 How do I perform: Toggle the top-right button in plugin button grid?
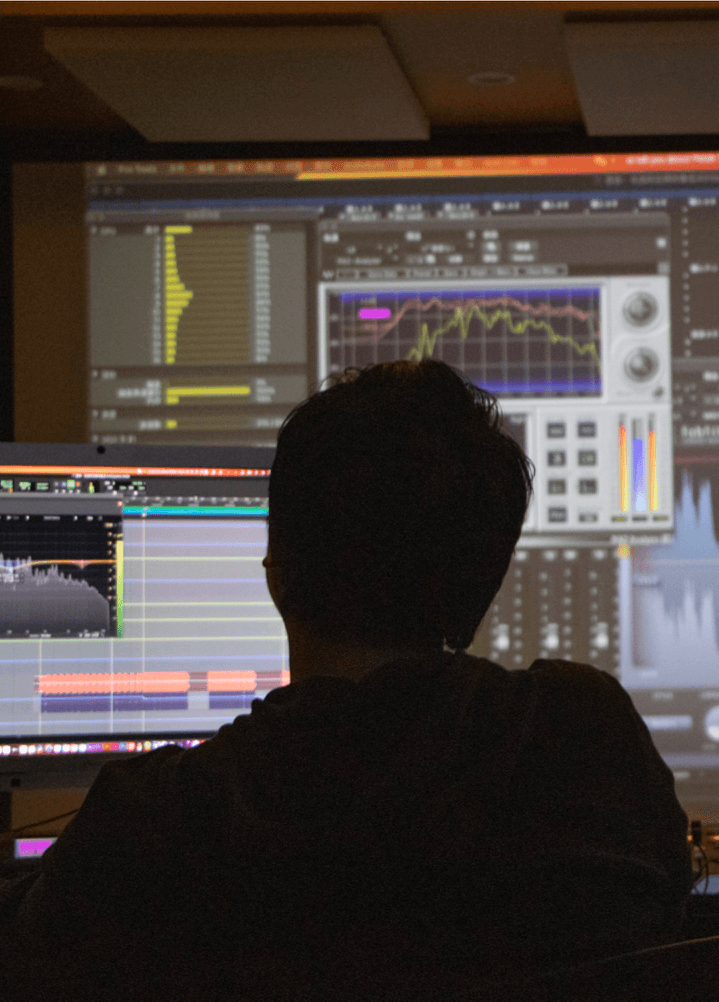[x=586, y=430]
